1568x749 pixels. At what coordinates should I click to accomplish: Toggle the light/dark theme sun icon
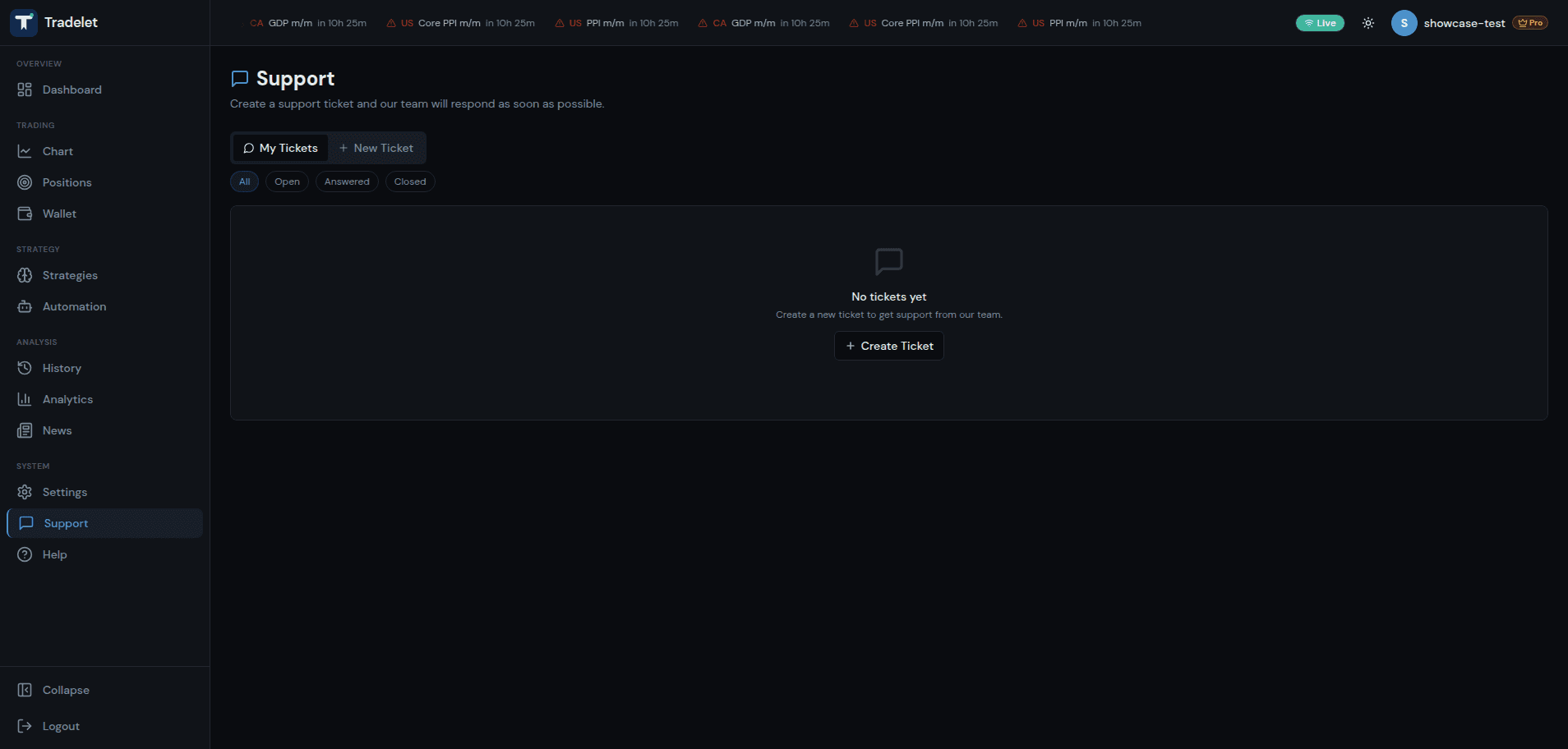pyautogui.click(x=1367, y=23)
